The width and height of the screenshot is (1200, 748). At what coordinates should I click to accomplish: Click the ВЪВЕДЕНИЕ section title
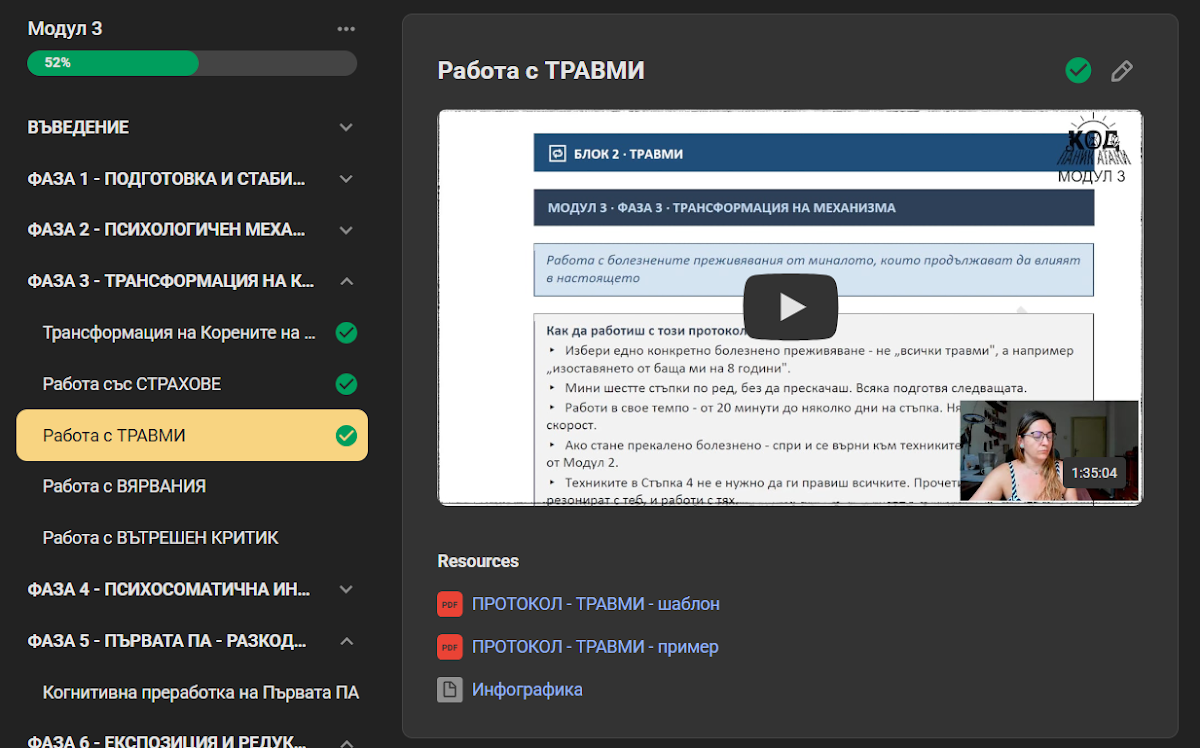point(78,128)
